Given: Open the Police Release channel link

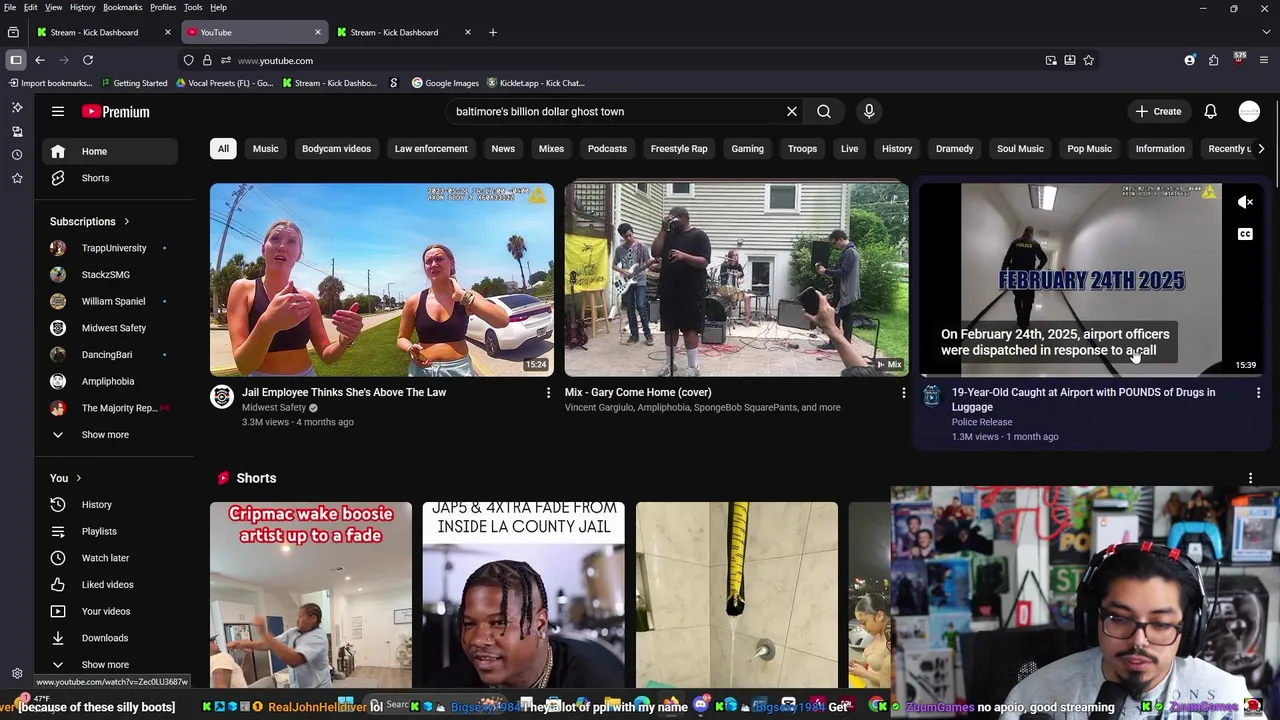Looking at the screenshot, I should click(x=982, y=422).
